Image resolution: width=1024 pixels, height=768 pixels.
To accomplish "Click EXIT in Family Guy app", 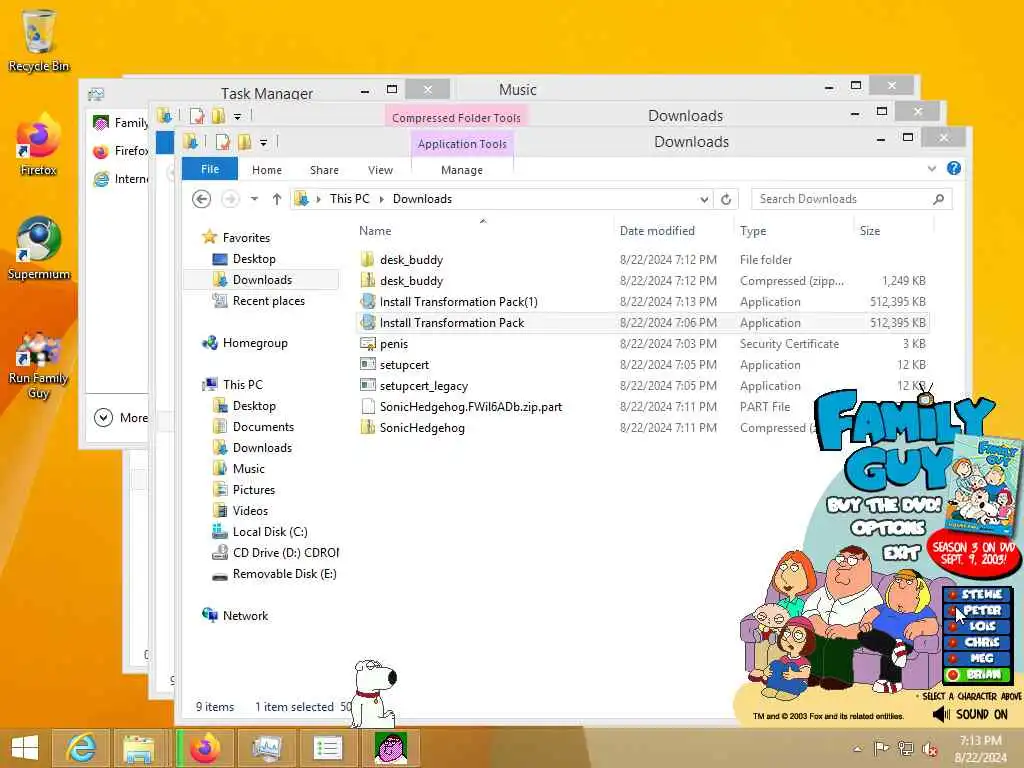I will tap(901, 553).
